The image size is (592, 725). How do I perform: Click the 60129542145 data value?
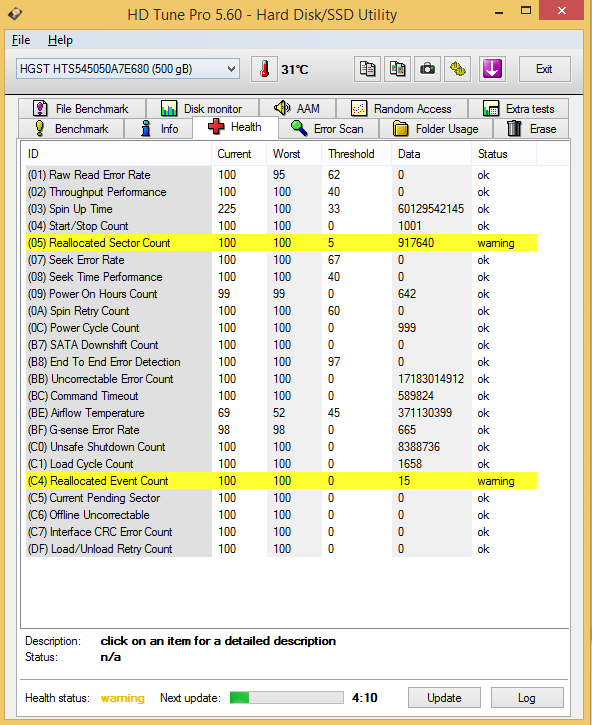[x=431, y=209]
